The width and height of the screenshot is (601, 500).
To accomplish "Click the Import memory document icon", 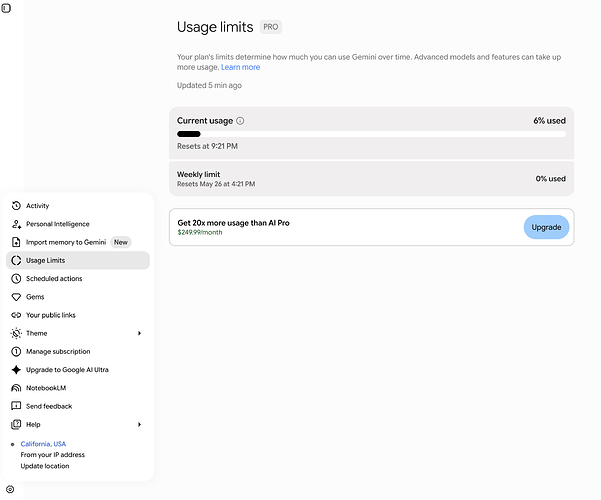I will 16,242.
